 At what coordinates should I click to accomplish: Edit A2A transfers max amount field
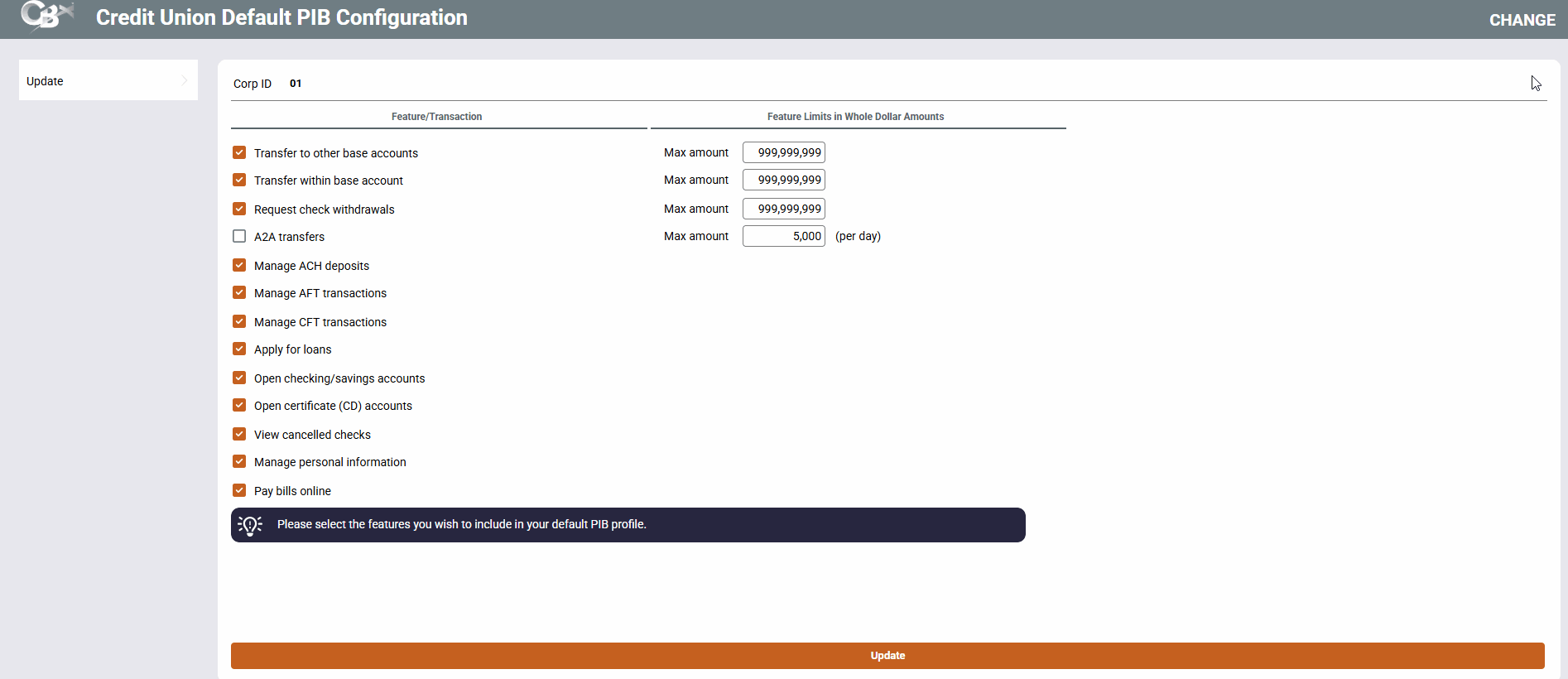pos(783,236)
